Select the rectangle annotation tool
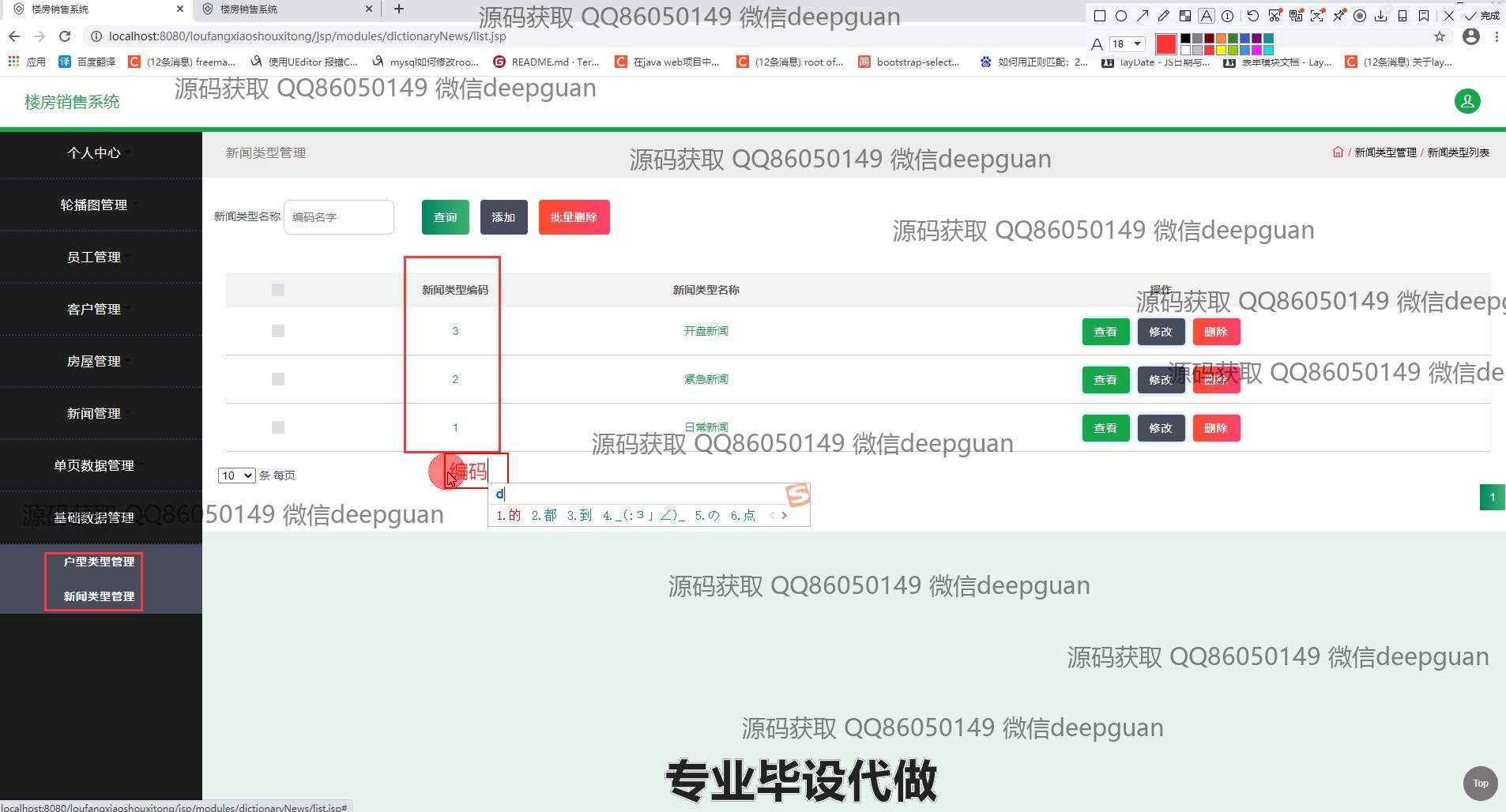Screen dimensions: 1506x812 click(1099, 16)
